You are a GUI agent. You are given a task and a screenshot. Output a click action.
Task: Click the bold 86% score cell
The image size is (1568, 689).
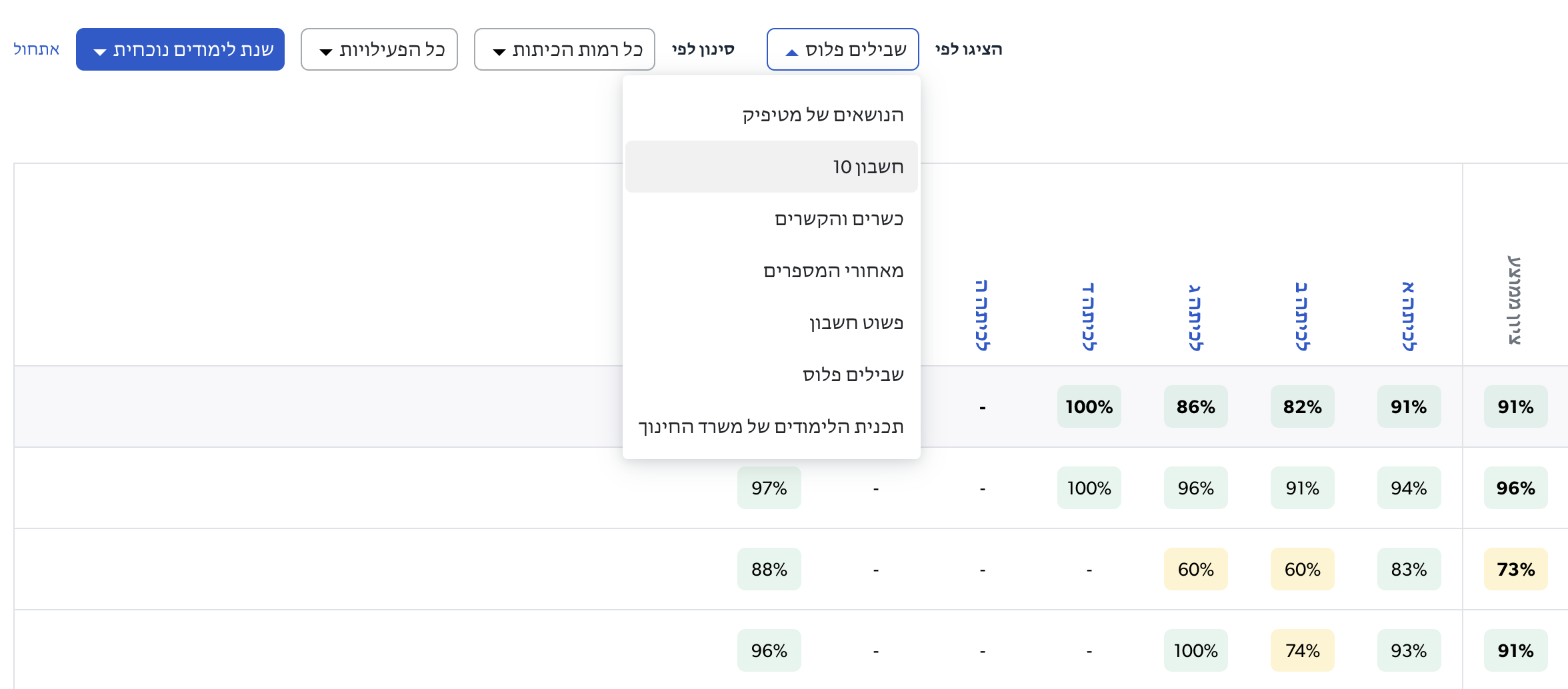point(1195,406)
